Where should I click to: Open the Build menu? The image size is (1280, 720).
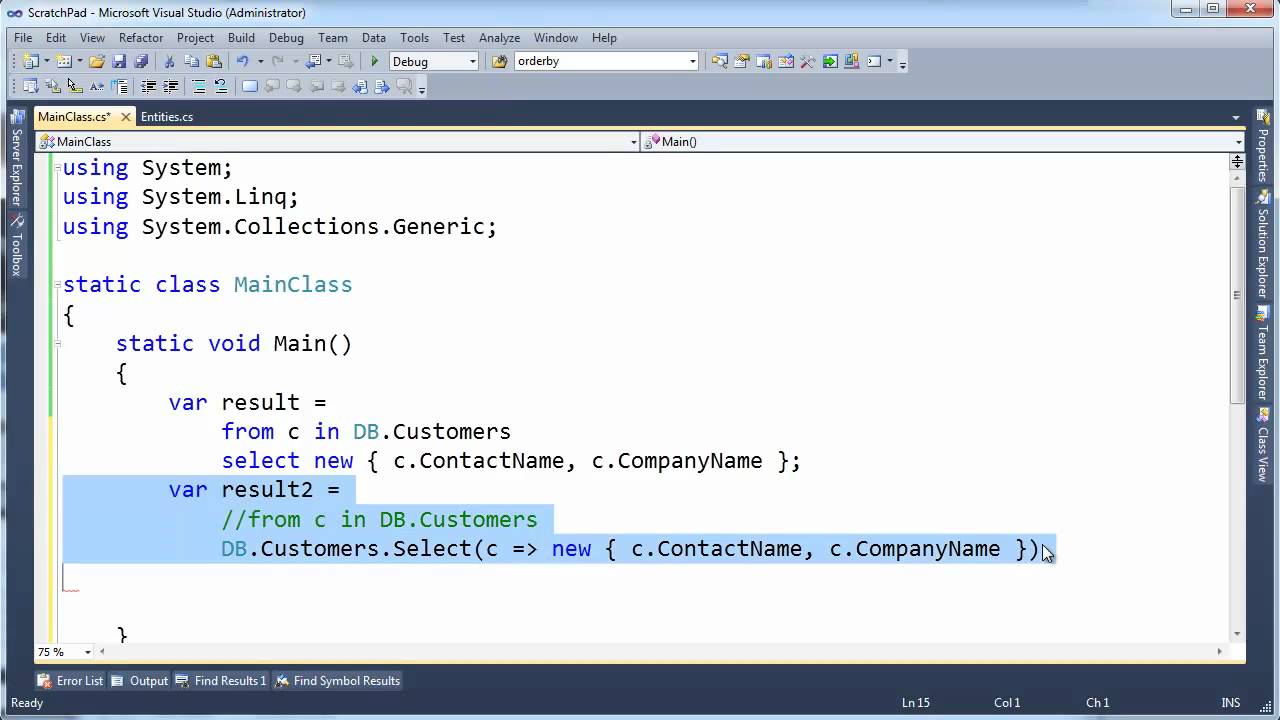pos(241,37)
